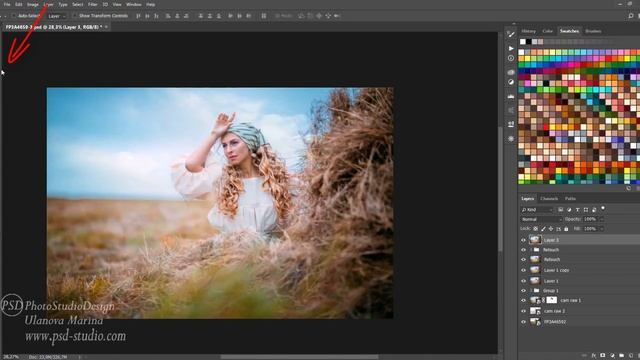
Task: Create a new group folder icon
Action: 621,356
